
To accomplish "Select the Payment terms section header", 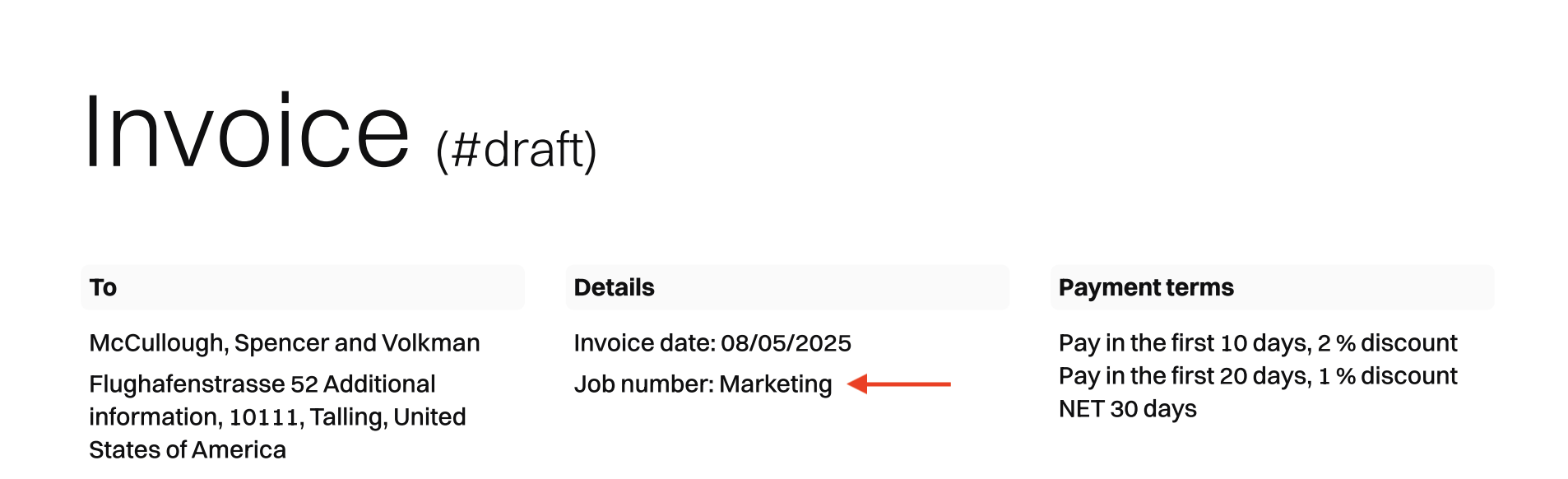I will click(1146, 287).
